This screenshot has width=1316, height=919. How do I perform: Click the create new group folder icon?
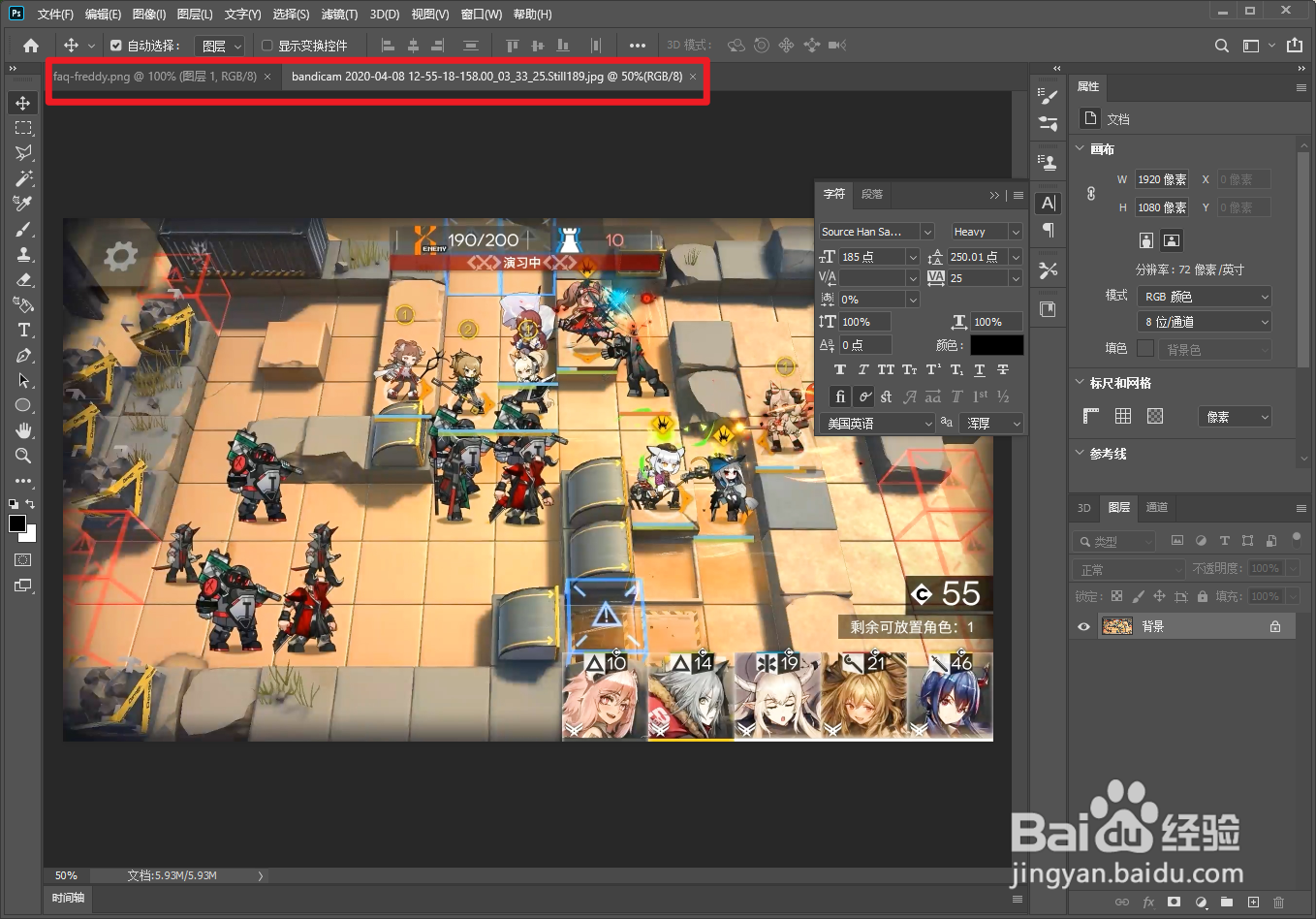point(1227,902)
